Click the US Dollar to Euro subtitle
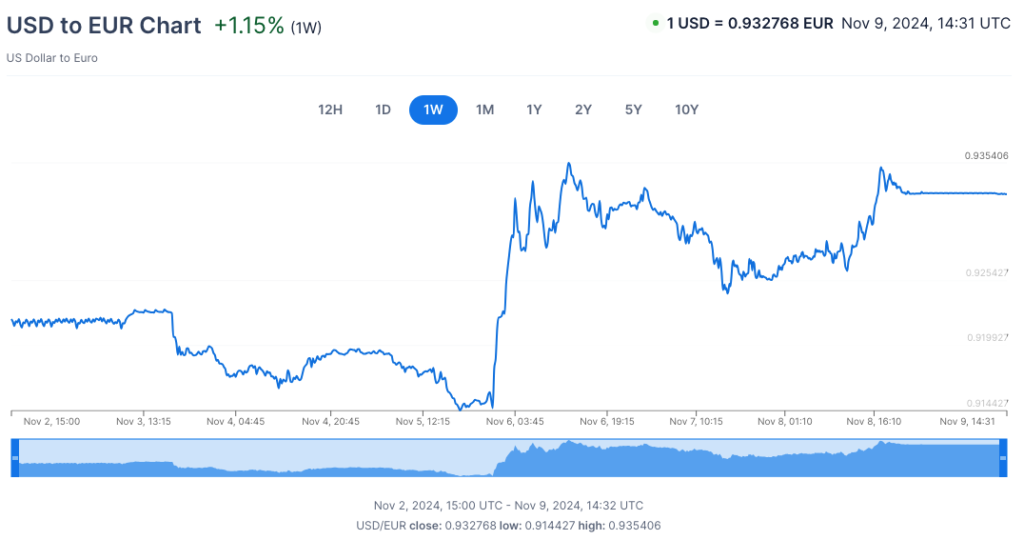This screenshot has height=540, width=1024. (52, 58)
